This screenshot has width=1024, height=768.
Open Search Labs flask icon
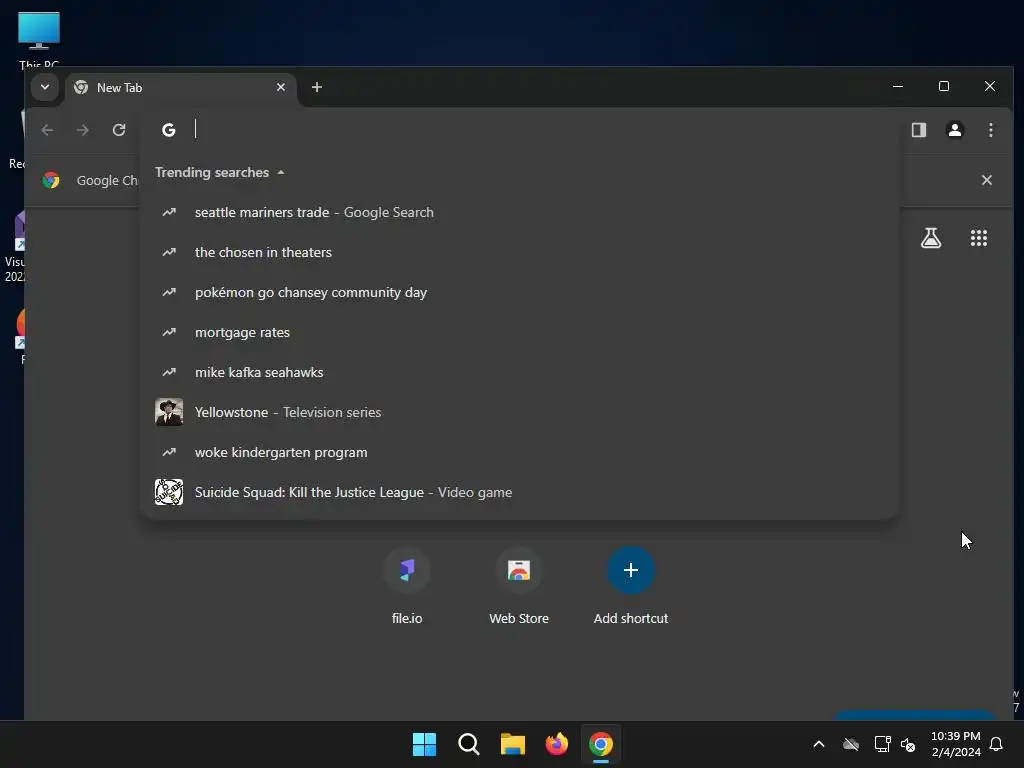point(931,238)
